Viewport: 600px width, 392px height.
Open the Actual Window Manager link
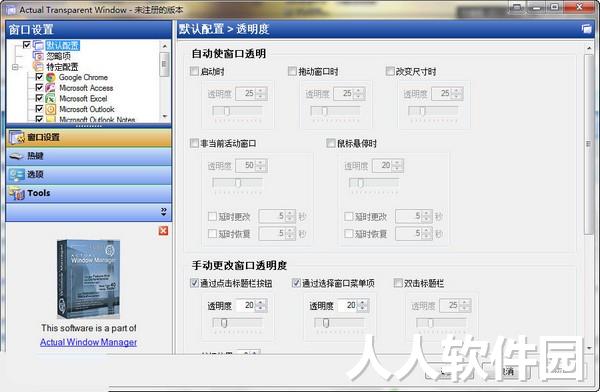point(88,342)
